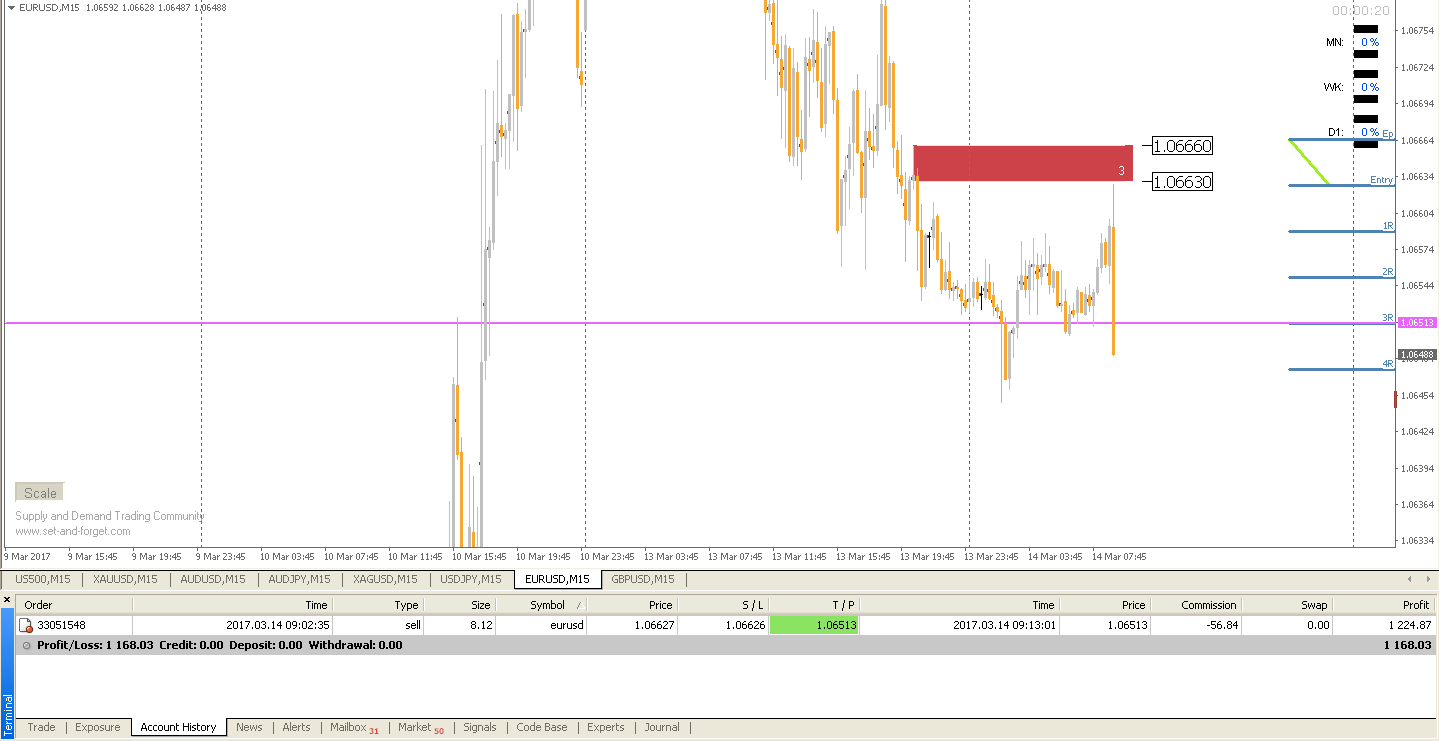Click the 1 168.03 total profit value
This screenshot has width=1439, height=741.
1408,645
